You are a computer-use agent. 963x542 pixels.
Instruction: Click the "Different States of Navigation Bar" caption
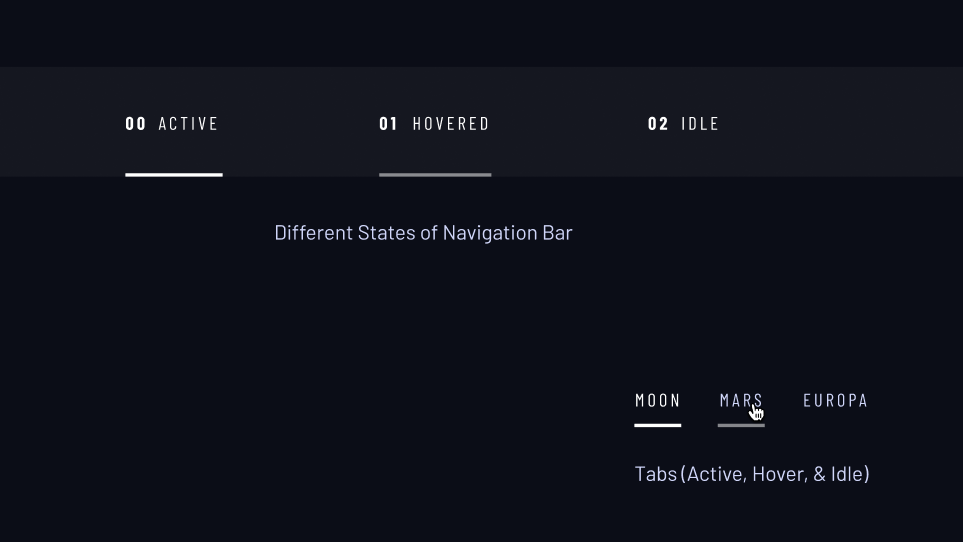click(423, 233)
